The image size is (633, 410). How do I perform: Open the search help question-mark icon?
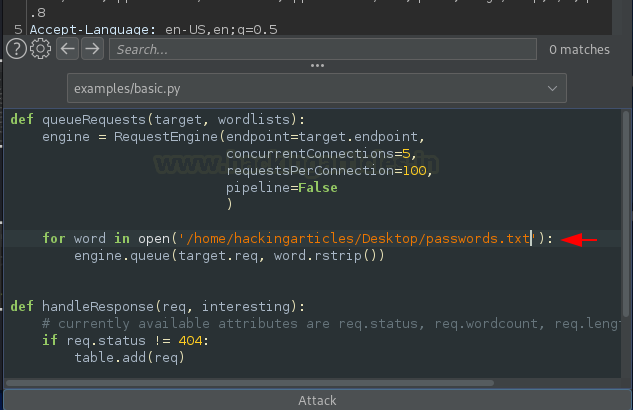(17, 49)
